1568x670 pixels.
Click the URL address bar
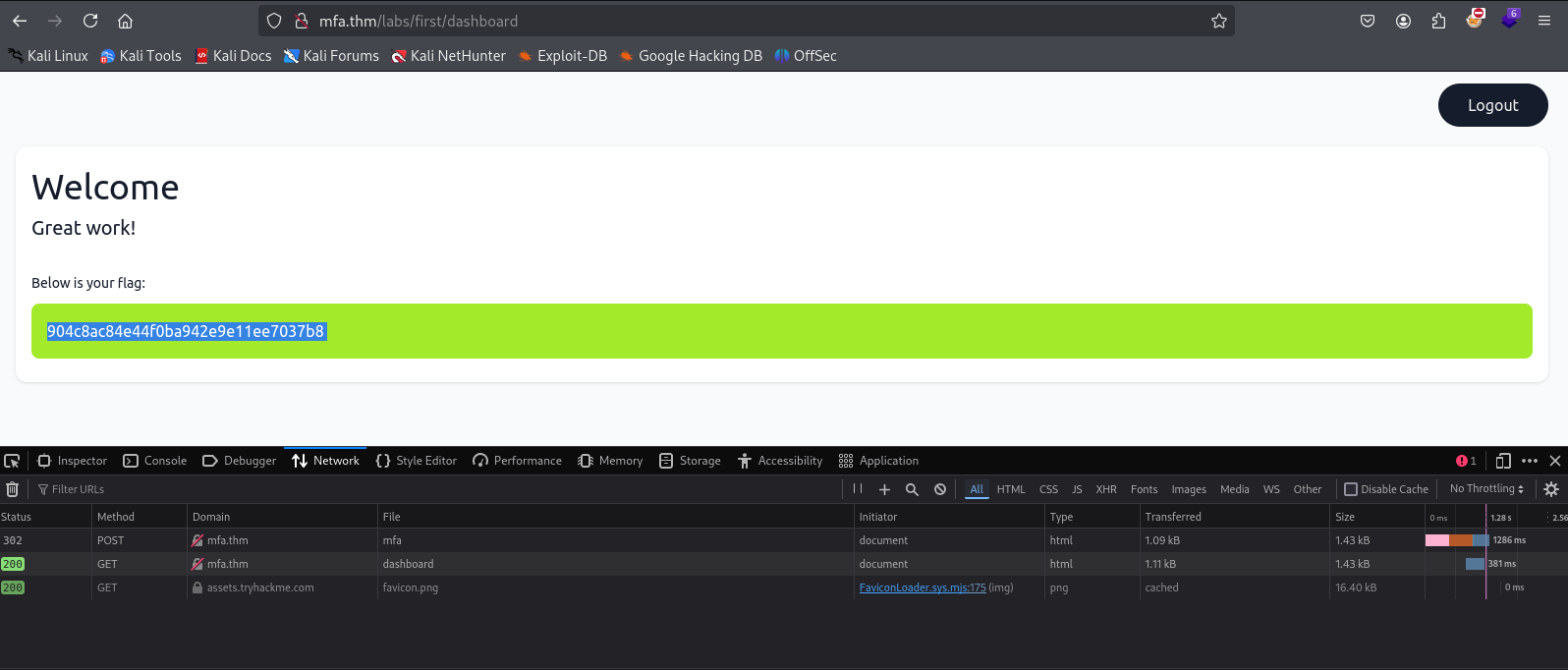pyautogui.click(x=747, y=21)
